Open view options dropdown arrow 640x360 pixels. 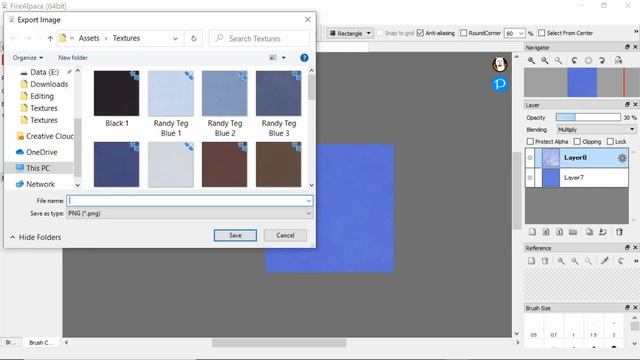284,58
